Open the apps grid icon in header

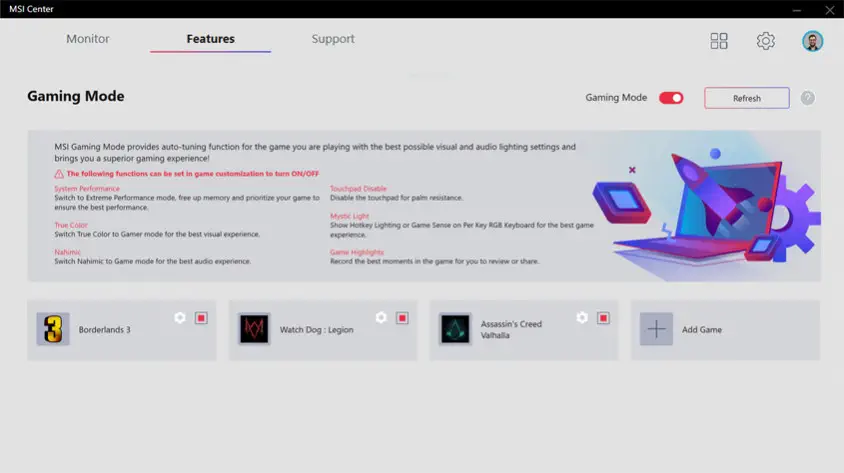coord(719,41)
